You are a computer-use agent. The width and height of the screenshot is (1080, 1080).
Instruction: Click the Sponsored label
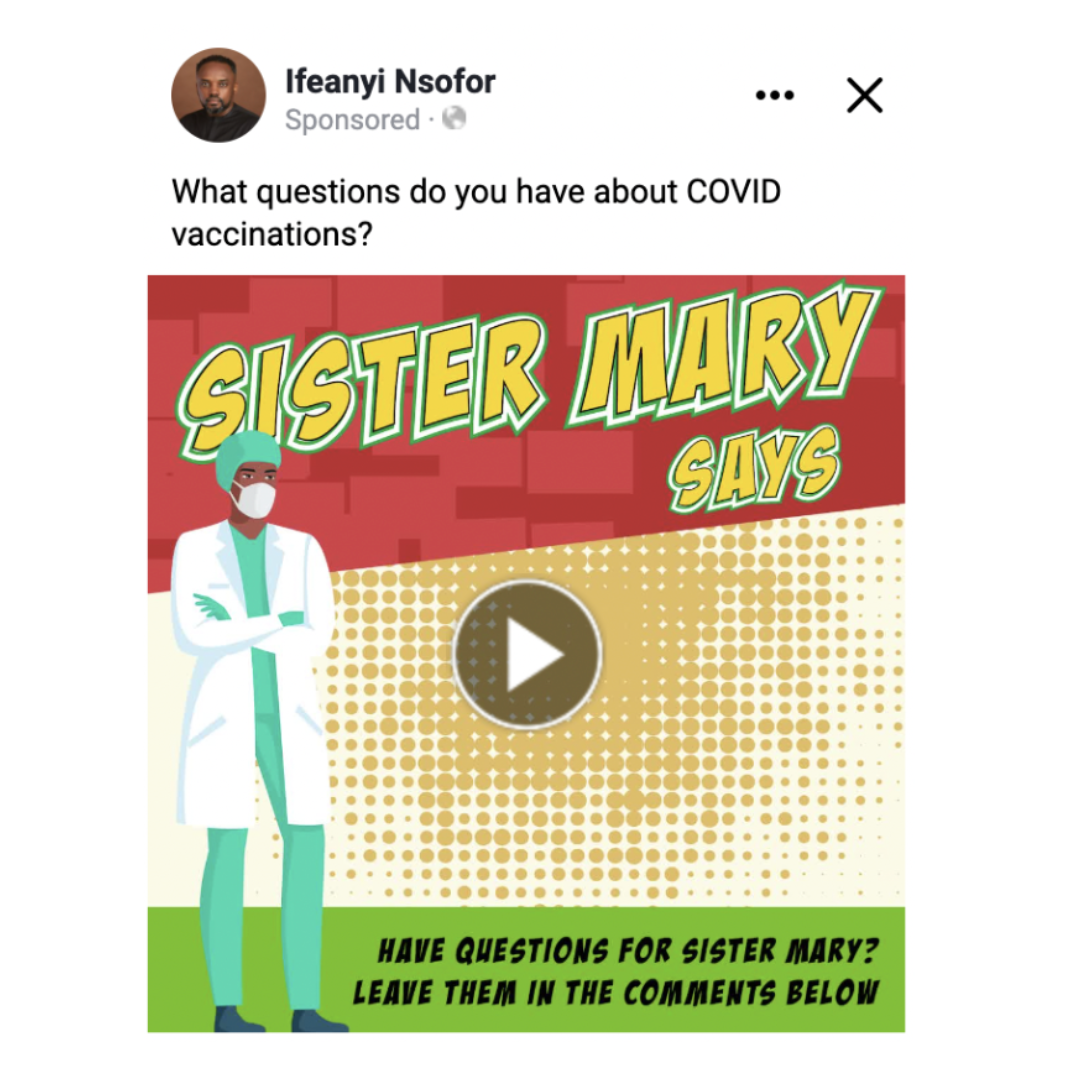pos(352,120)
